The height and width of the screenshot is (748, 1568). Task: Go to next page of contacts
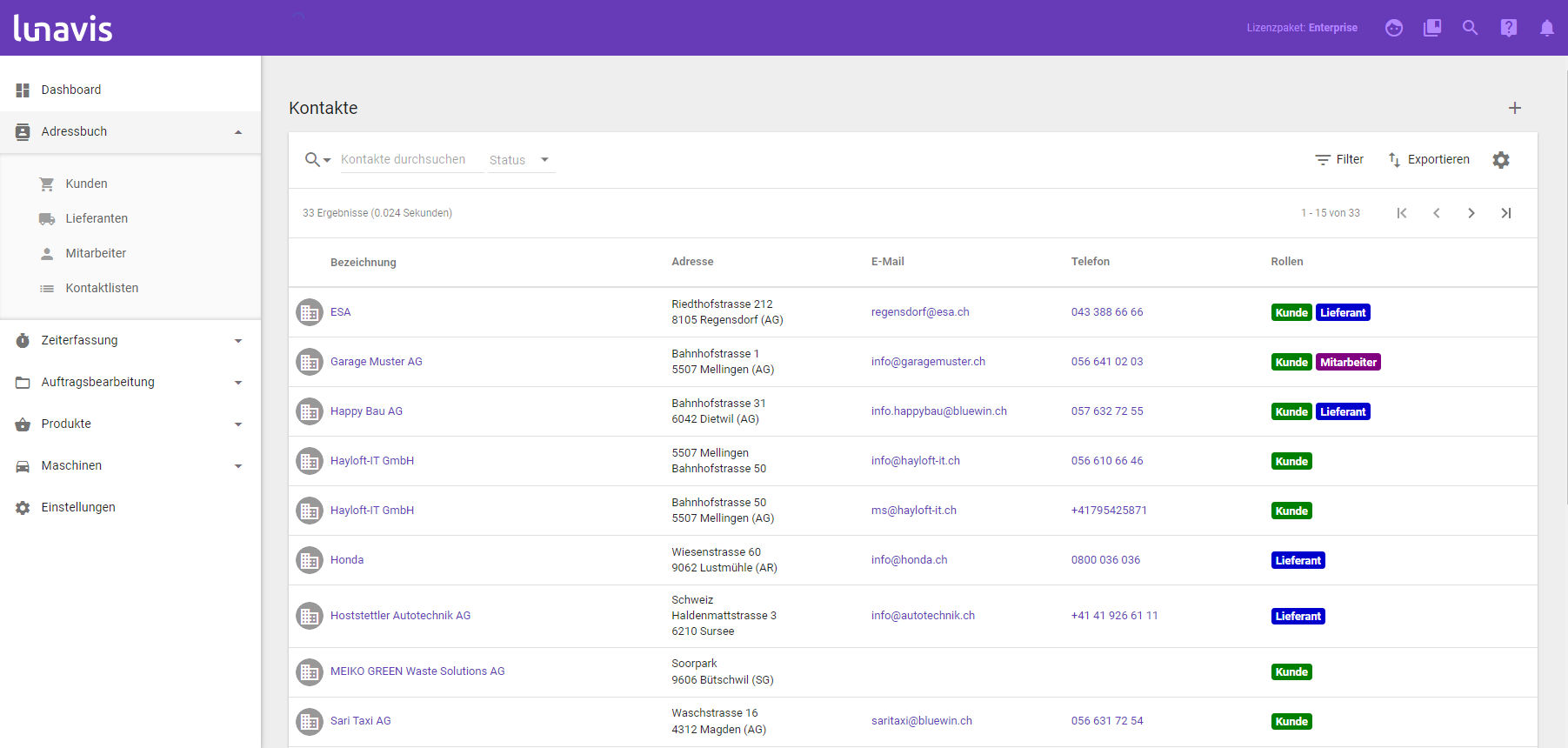[1471, 213]
